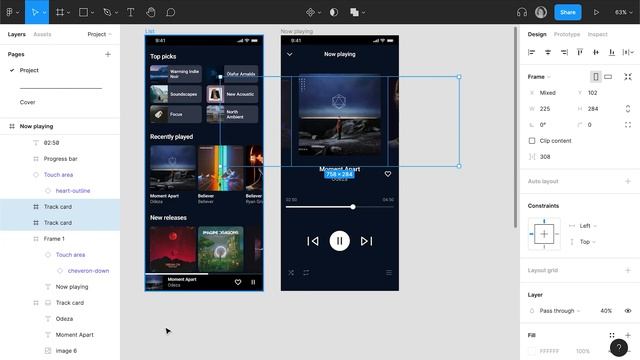The image size is (640, 360).
Task: Select the Pen tool
Action: pos(107,12)
